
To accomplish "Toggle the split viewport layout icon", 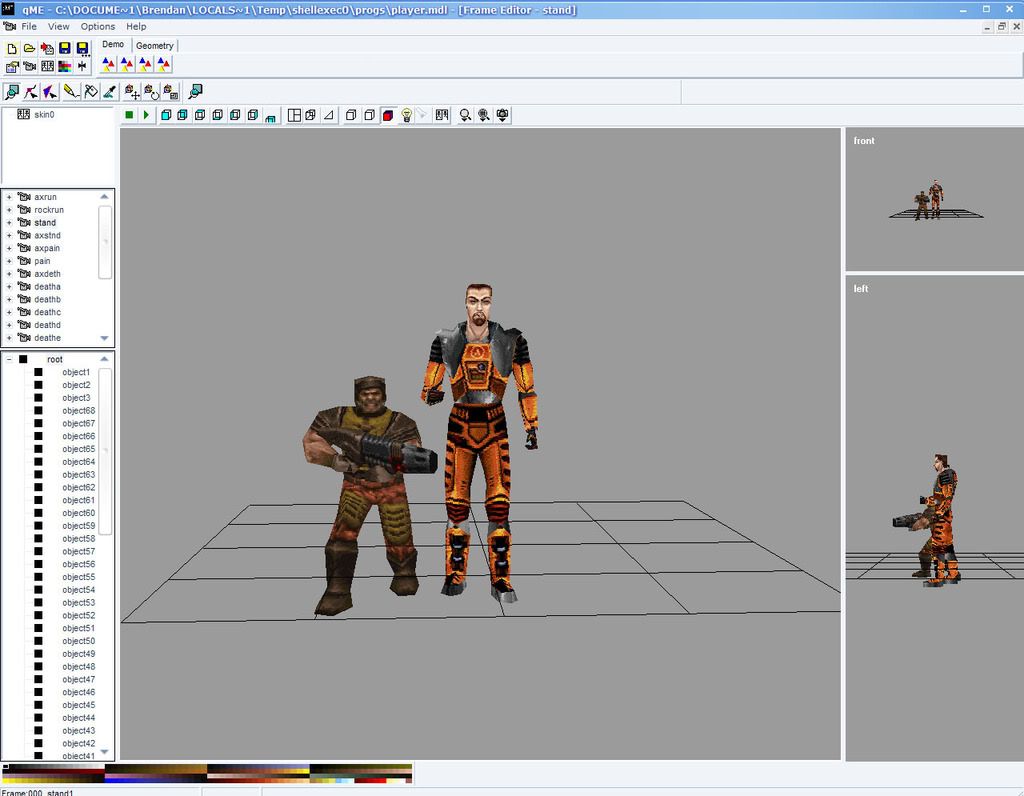I will pyautogui.click(x=295, y=116).
